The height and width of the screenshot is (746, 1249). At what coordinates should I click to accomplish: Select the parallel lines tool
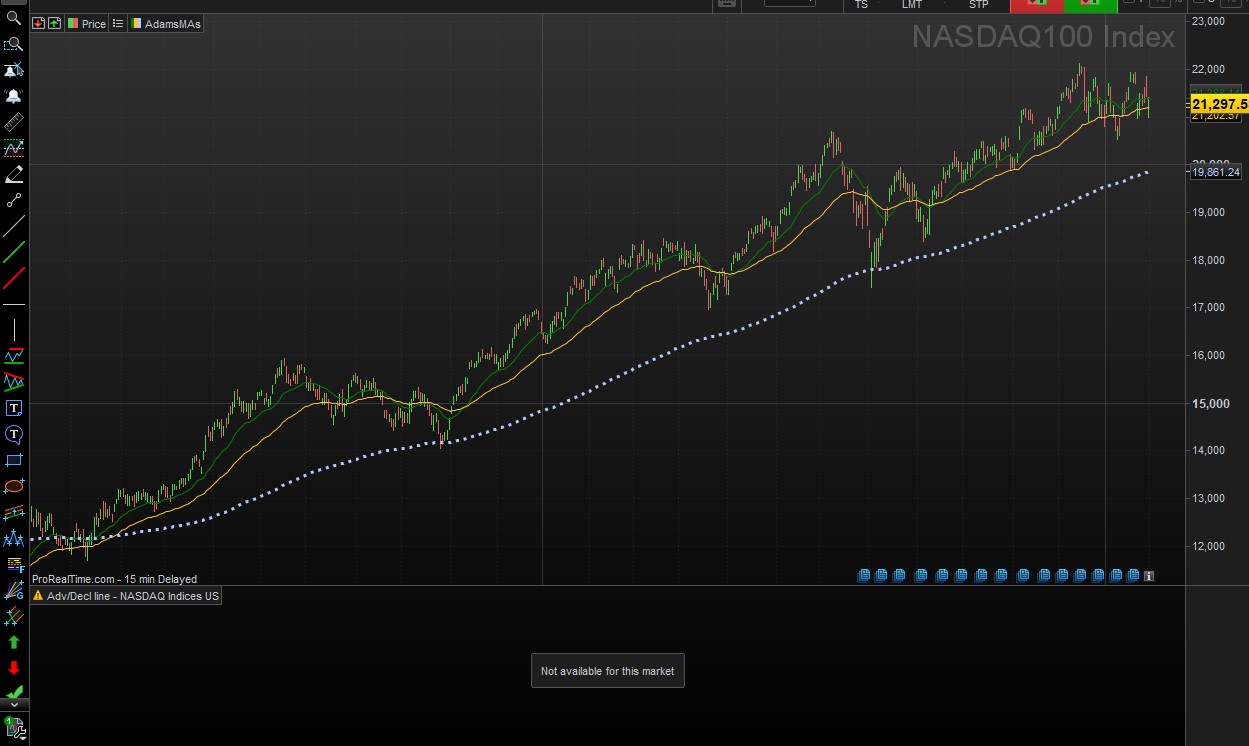tap(14, 616)
